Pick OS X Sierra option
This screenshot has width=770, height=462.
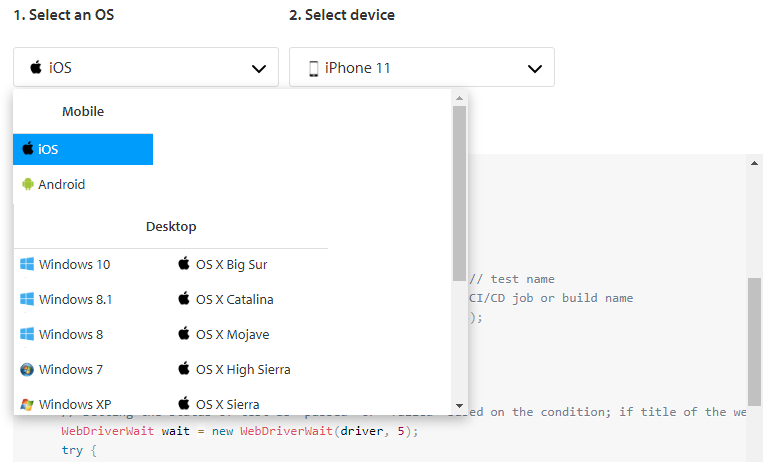219,404
